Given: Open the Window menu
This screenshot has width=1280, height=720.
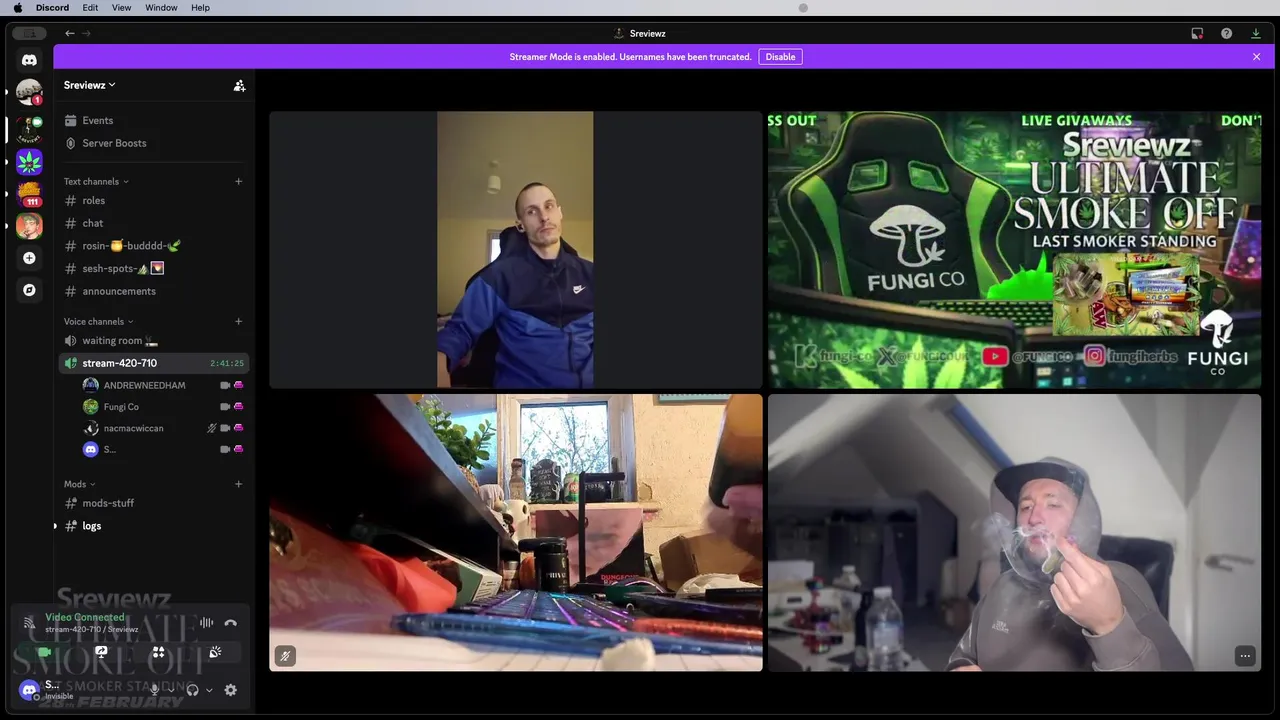Looking at the screenshot, I should coord(161,7).
